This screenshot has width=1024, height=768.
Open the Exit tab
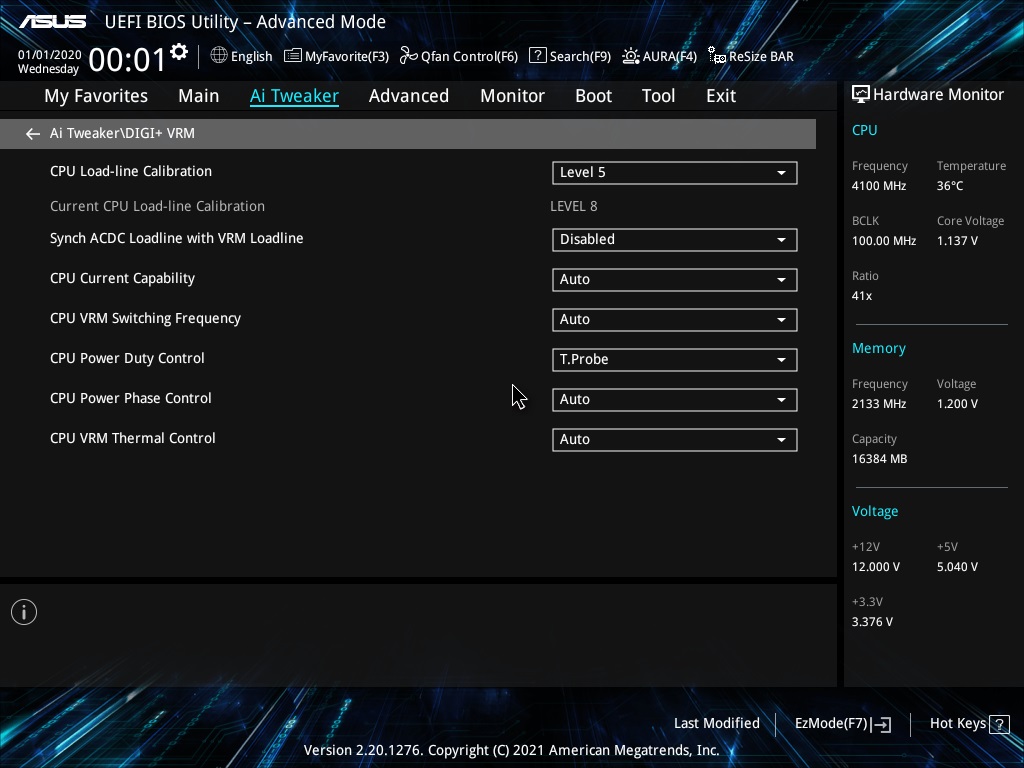tap(721, 95)
